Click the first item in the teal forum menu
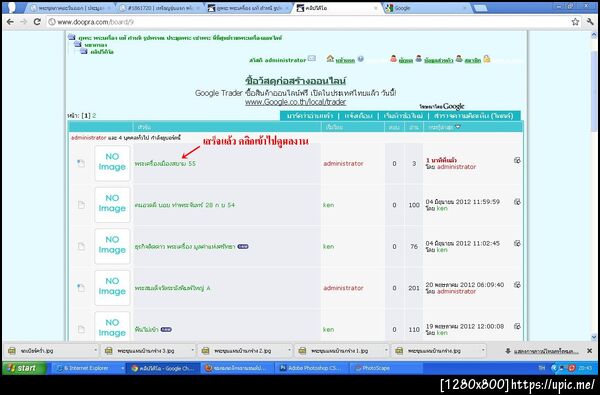 [310, 116]
